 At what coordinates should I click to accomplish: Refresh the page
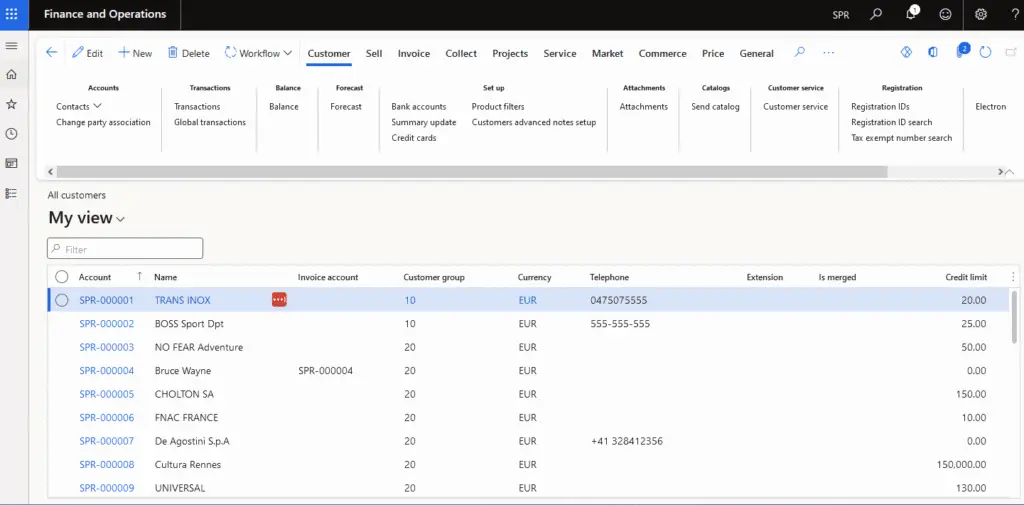(985, 52)
